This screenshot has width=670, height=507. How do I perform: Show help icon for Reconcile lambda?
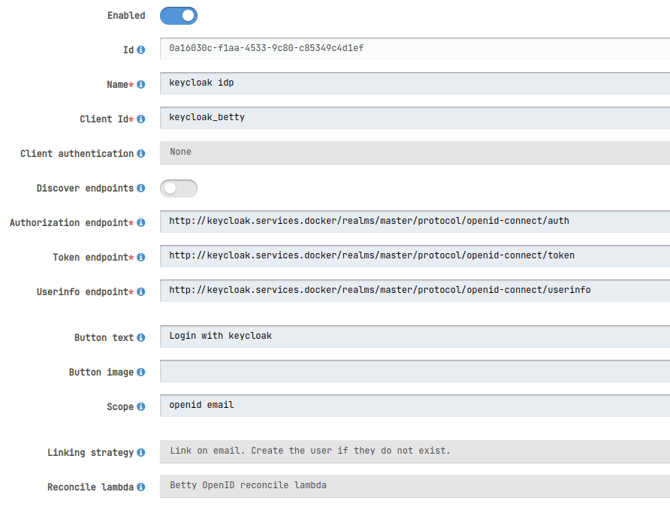point(141,487)
